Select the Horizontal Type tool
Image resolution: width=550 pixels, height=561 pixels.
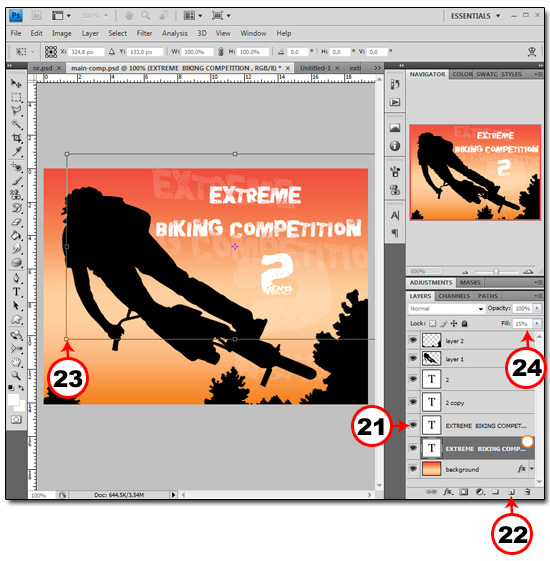pyautogui.click(x=16, y=292)
